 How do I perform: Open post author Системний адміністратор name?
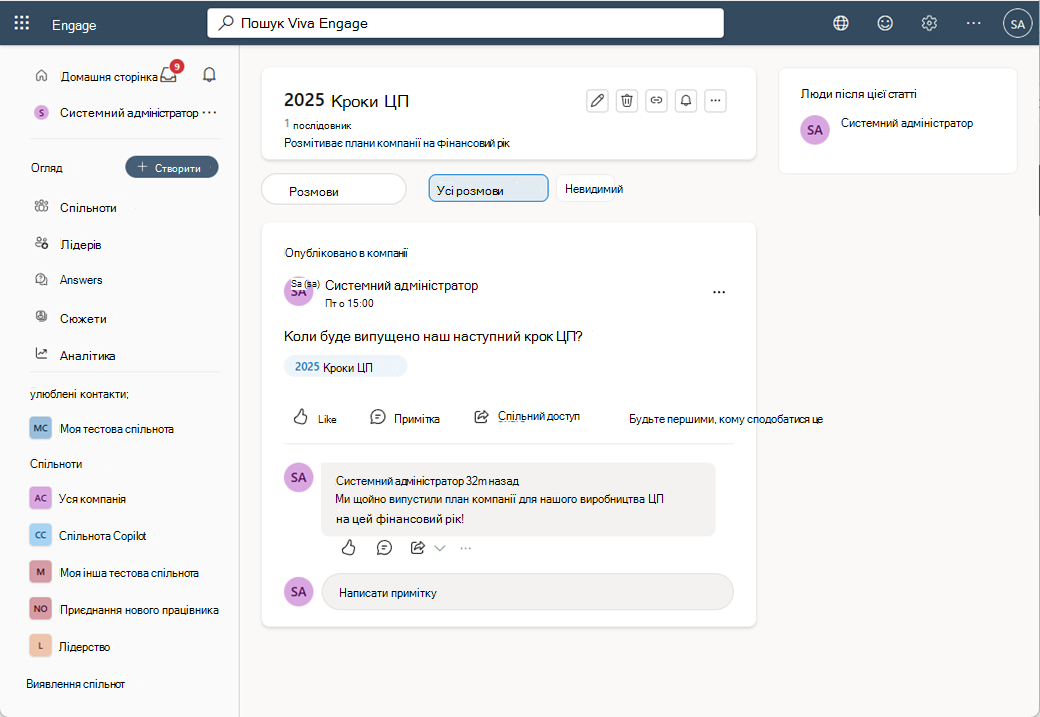(401, 285)
